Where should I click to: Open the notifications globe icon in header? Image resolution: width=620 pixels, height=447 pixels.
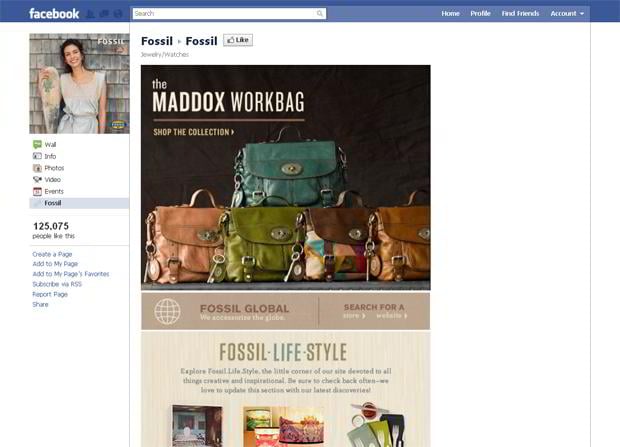coord(118,14)
